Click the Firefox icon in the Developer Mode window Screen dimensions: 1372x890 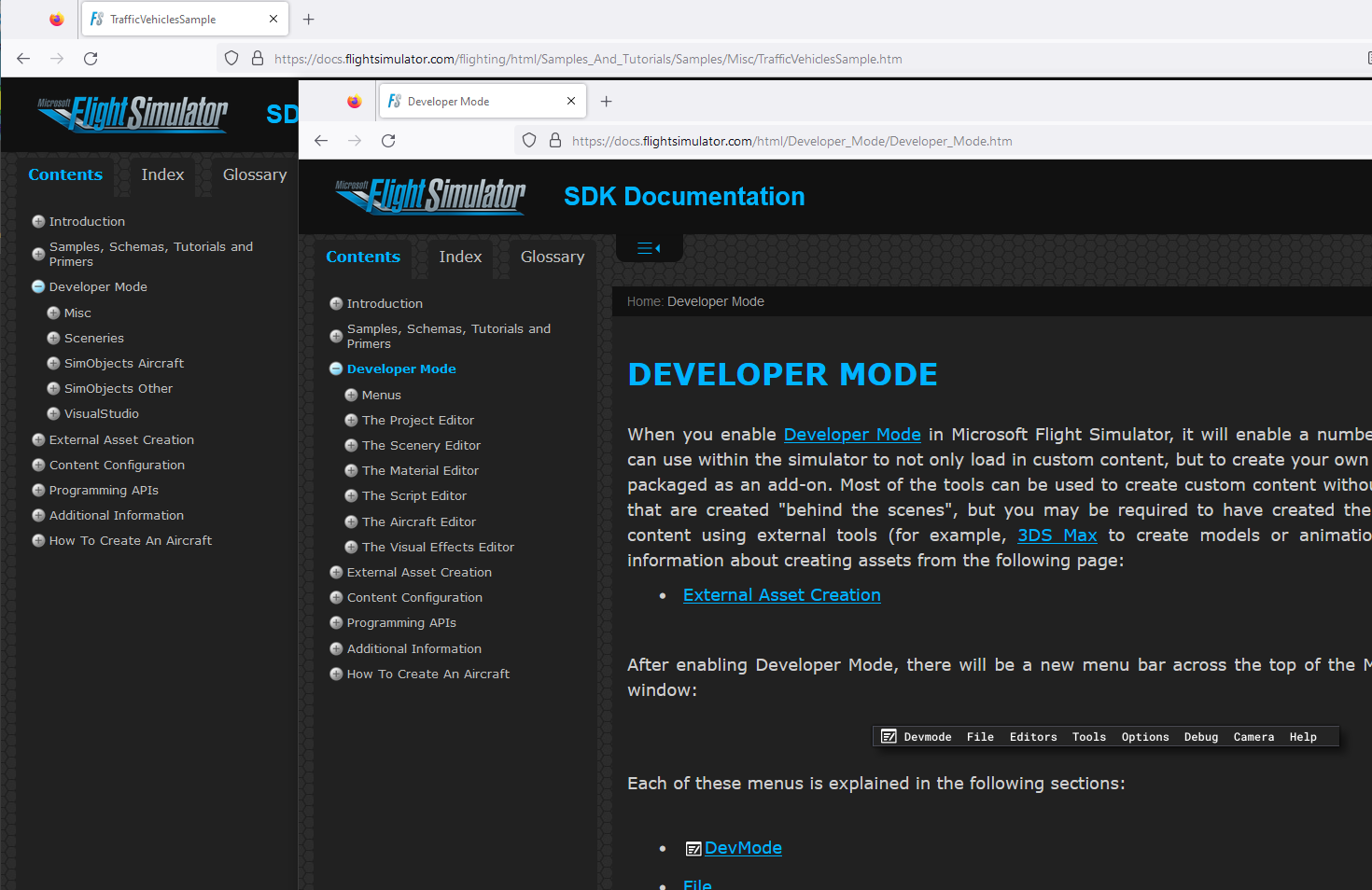354,102
